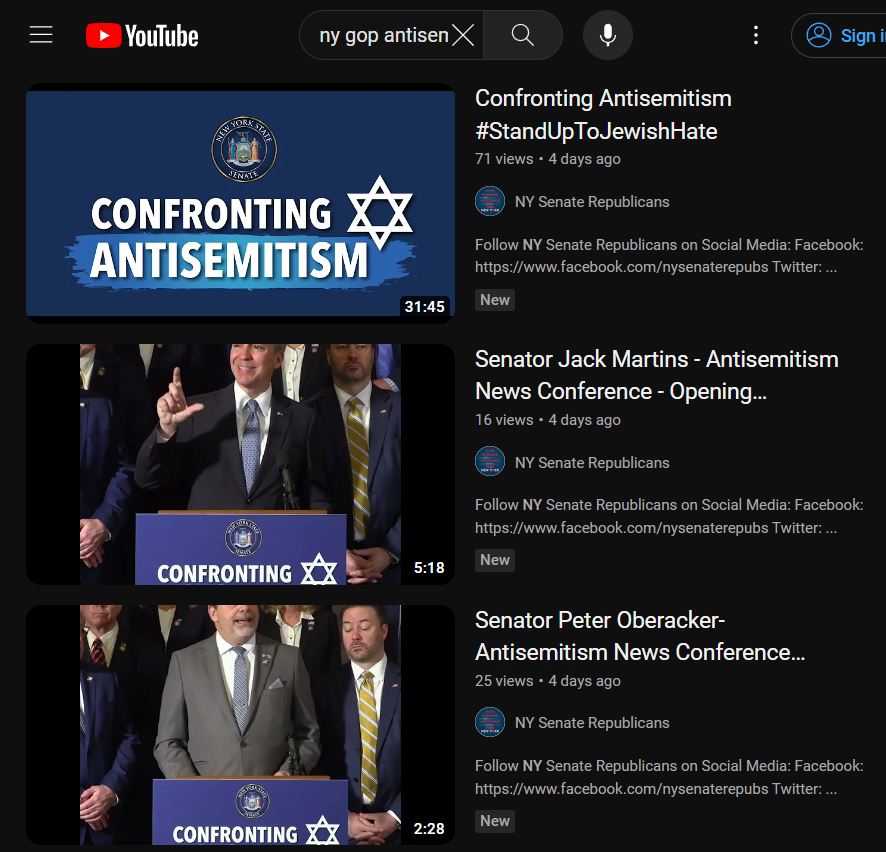Open Senator Peter Oberacker video thumbnail
886x852 pixels.
pyautogui.click(x=240, y=725)
